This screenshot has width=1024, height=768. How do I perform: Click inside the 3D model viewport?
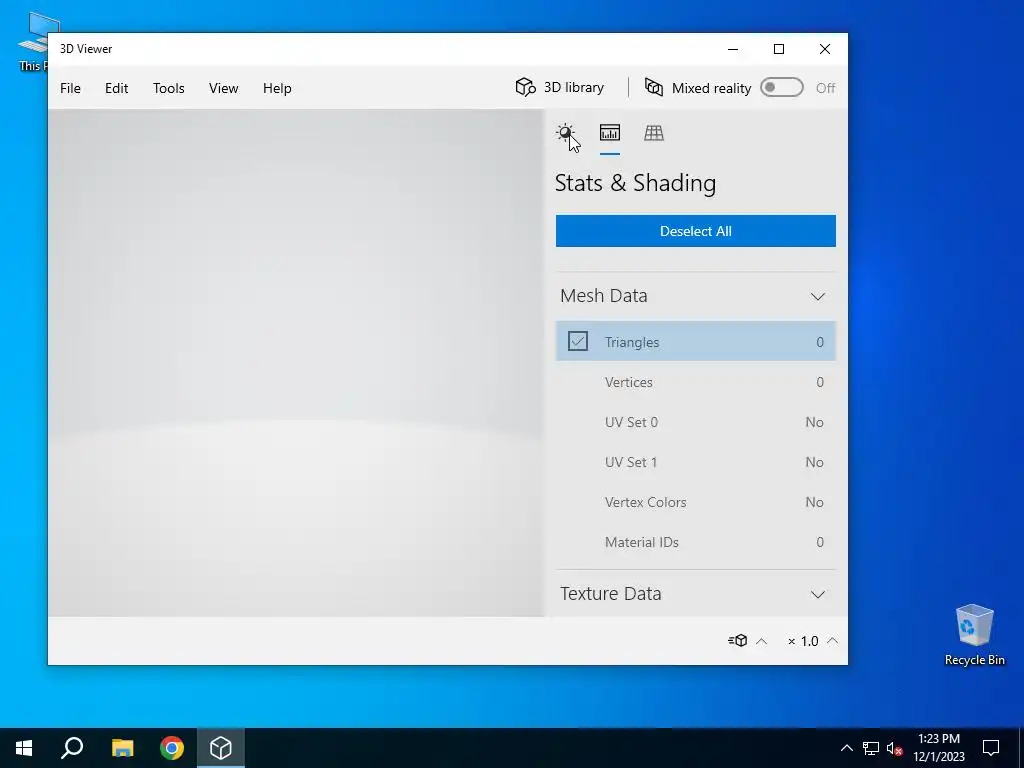tap(296, 362)
